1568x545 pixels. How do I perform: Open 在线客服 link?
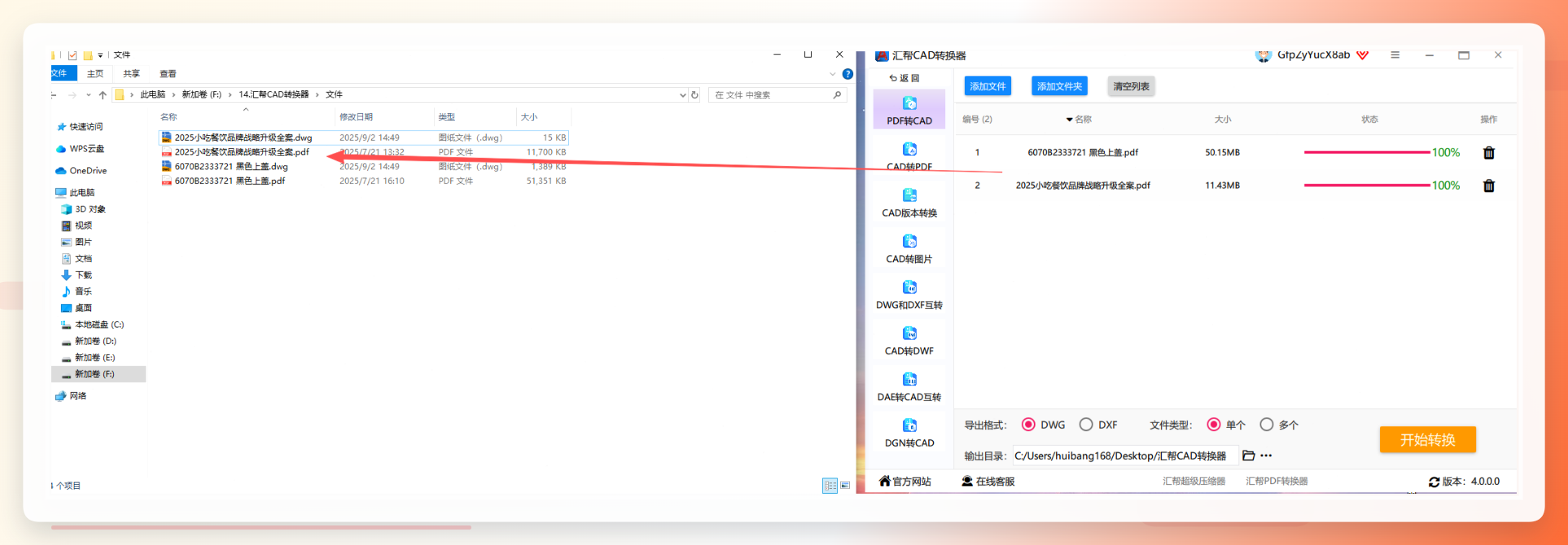(988, 481)
